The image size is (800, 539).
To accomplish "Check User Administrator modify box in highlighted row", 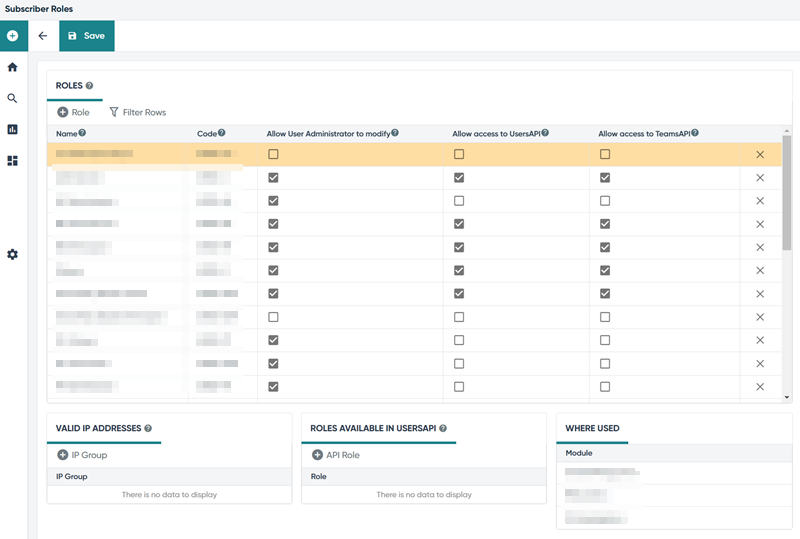I will 273,154.
